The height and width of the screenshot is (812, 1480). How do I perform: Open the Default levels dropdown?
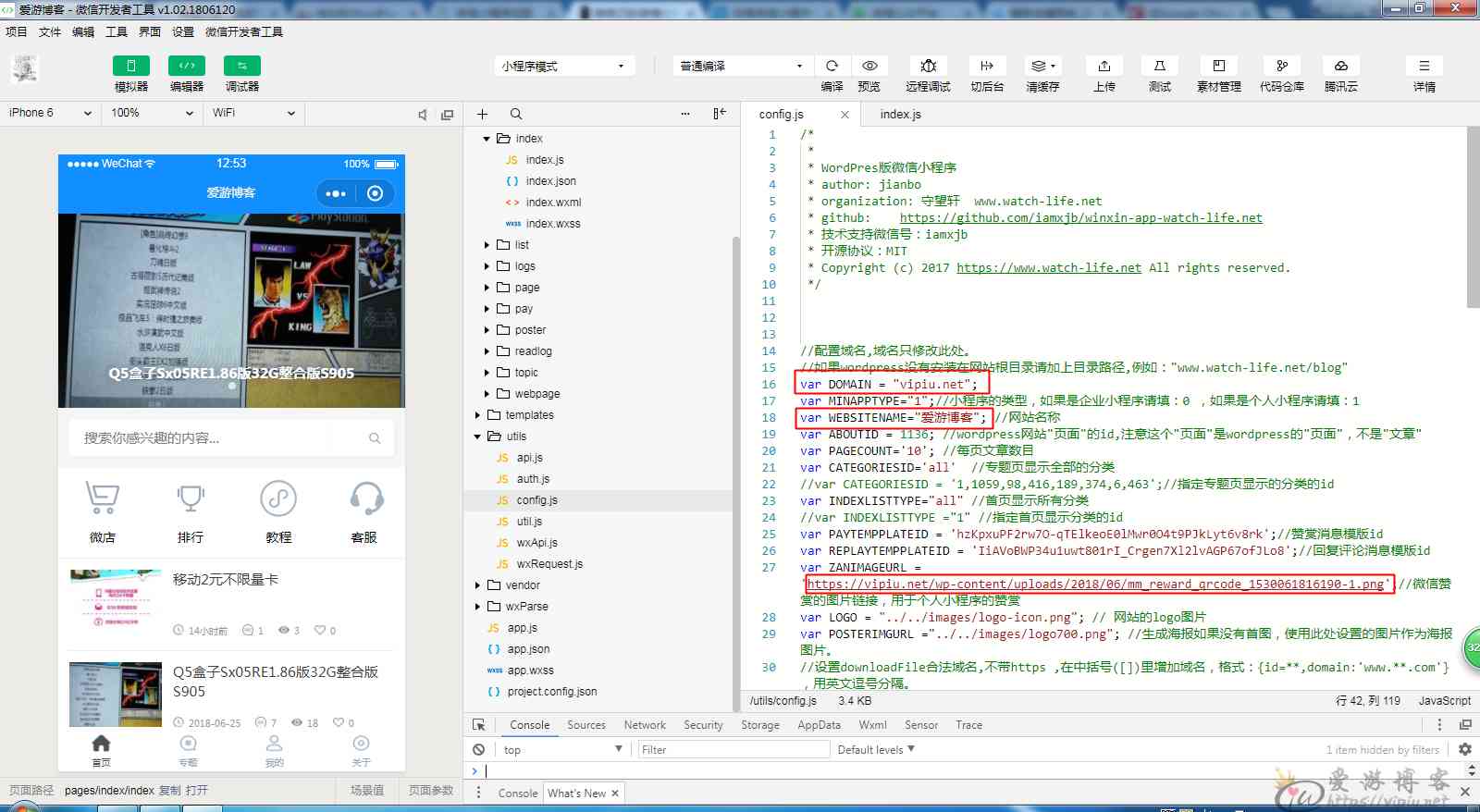point(875,750)
